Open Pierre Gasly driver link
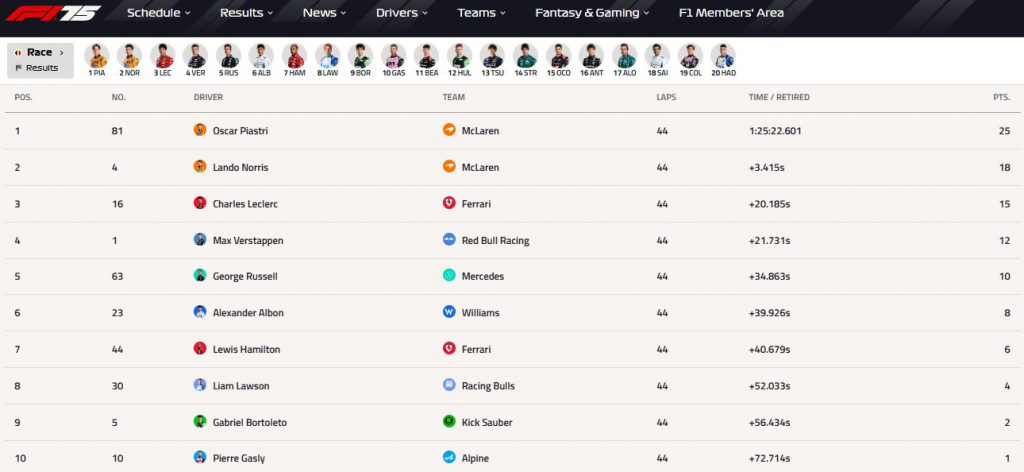 tap(239, 458)
